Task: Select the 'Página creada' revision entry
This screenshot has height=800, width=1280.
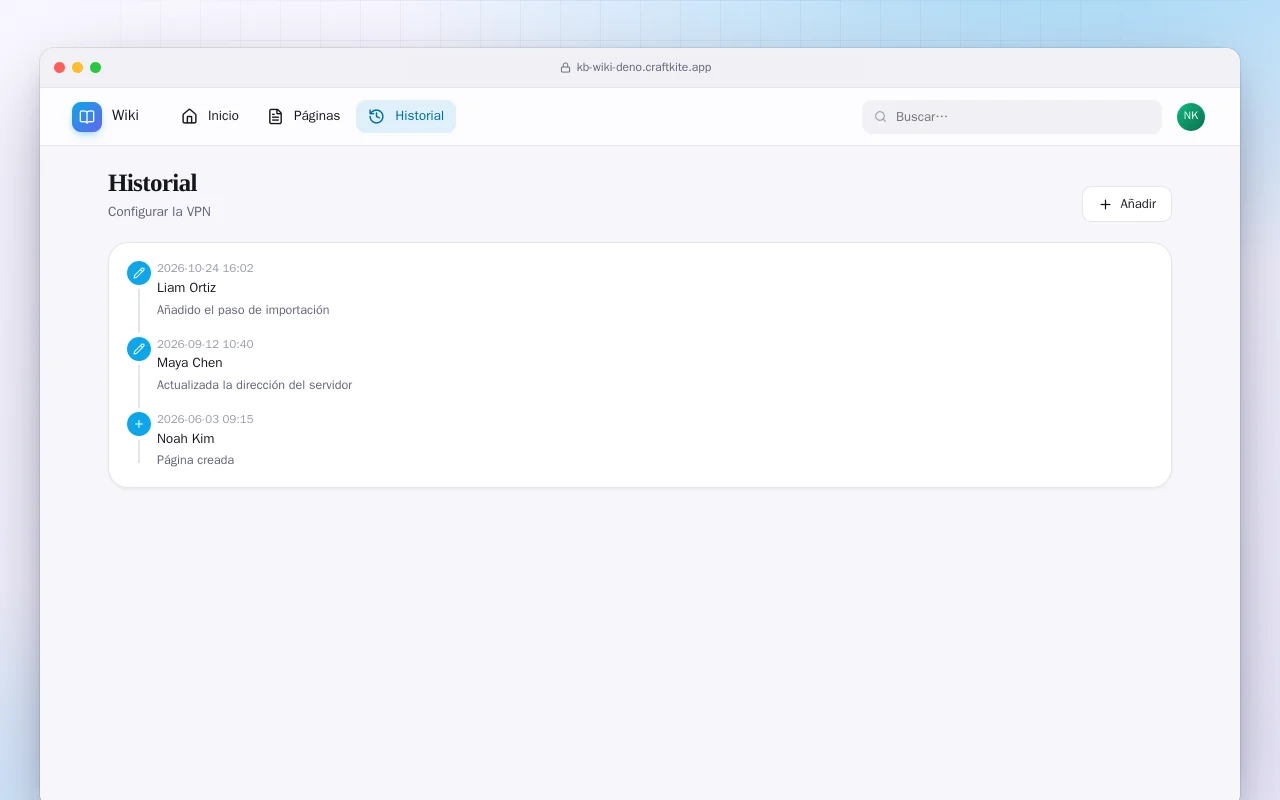Action: (640, 440)
